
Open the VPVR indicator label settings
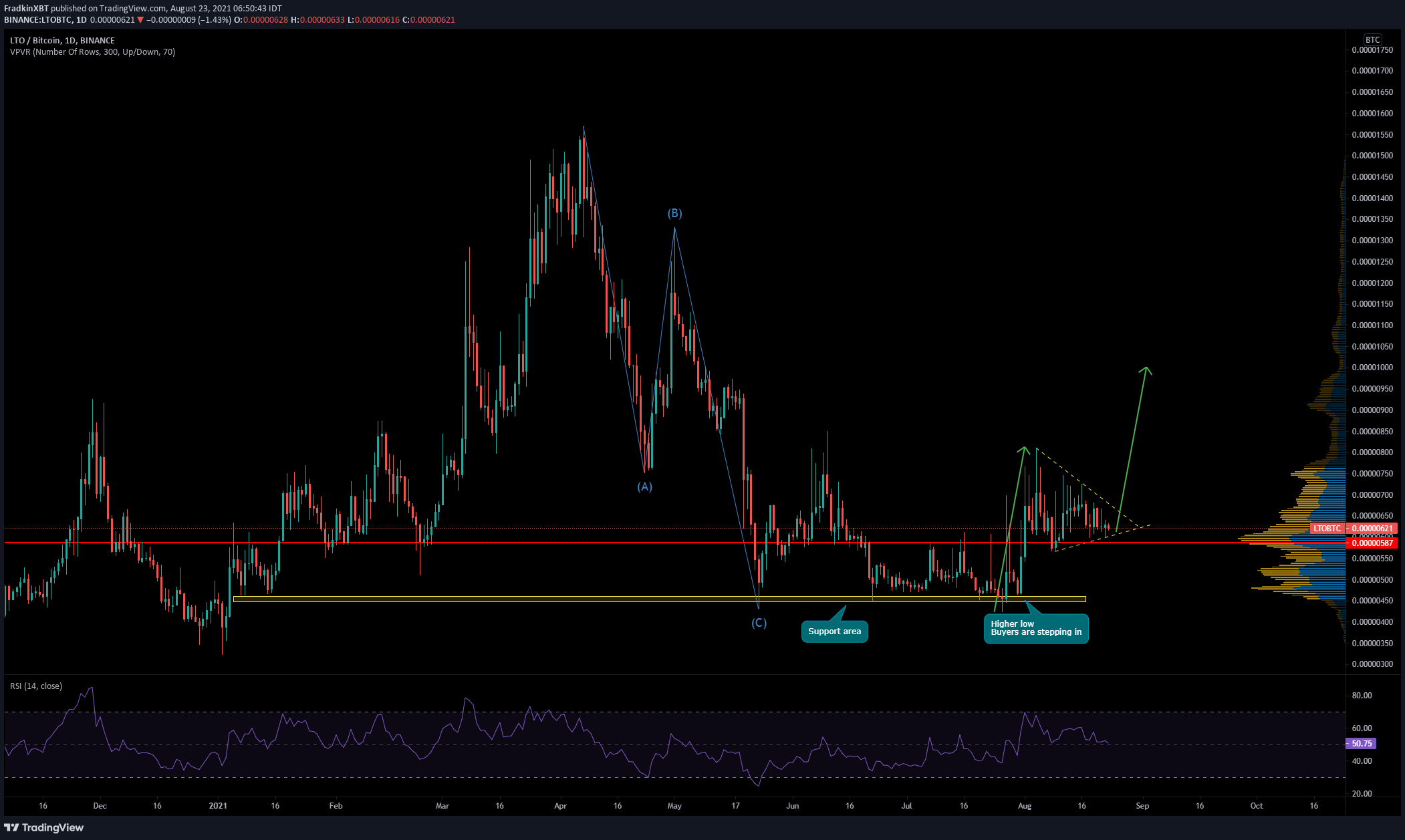pyautogui.click(x=92, y=51)
